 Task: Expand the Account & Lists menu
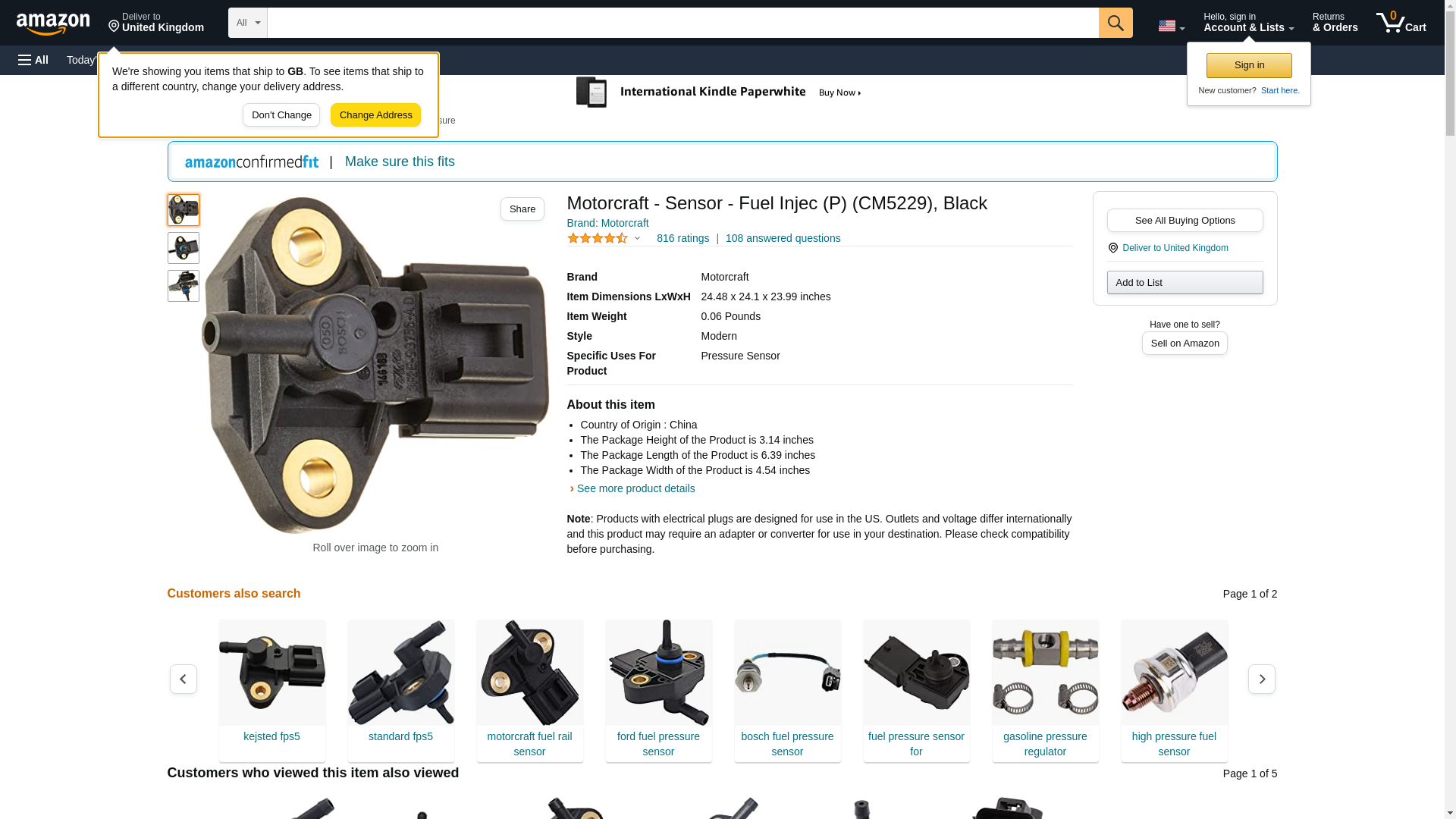point(1248,23)
